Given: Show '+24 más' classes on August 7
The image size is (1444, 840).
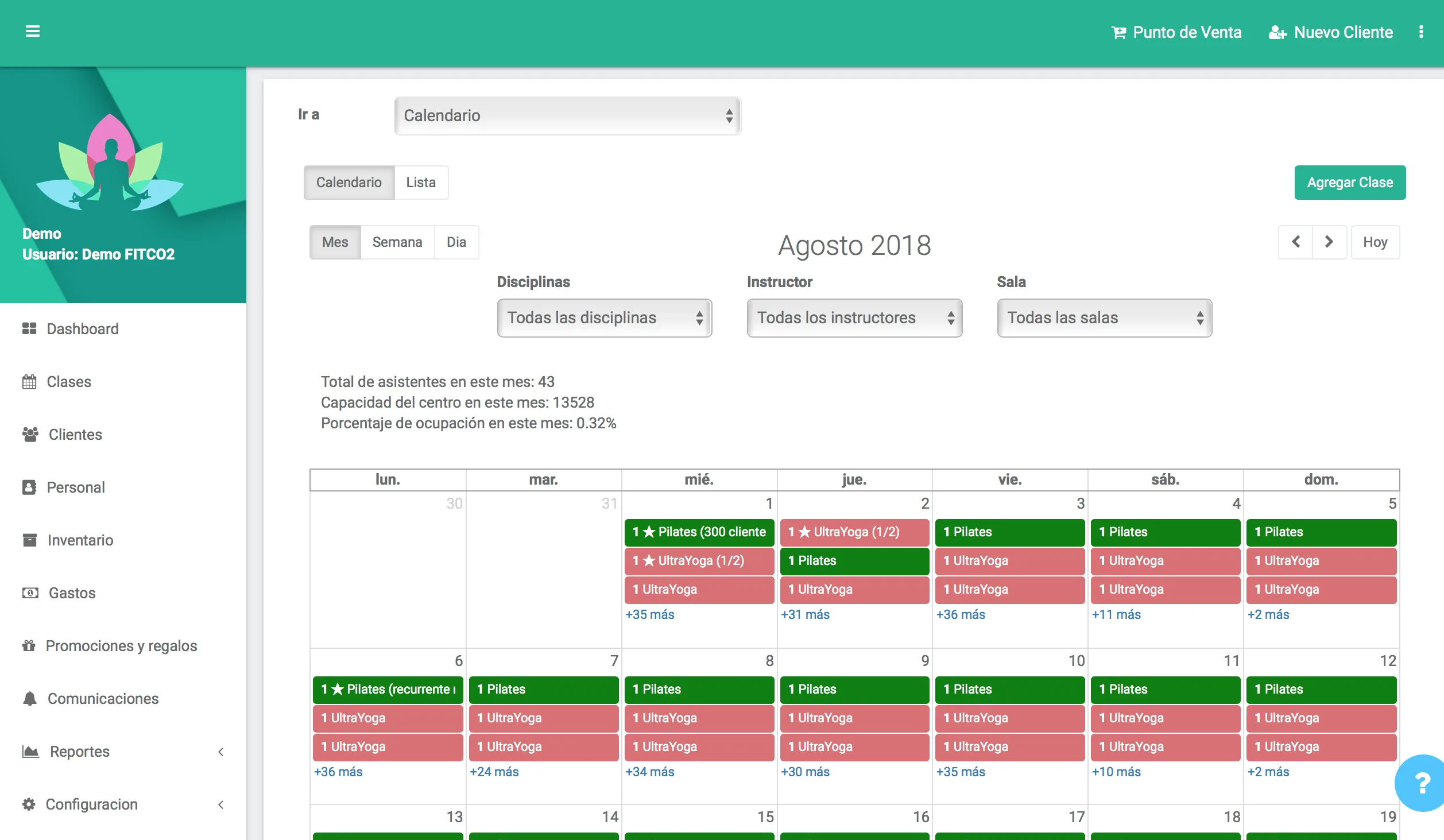Looking at the screenshot, I should pos(494,772).
